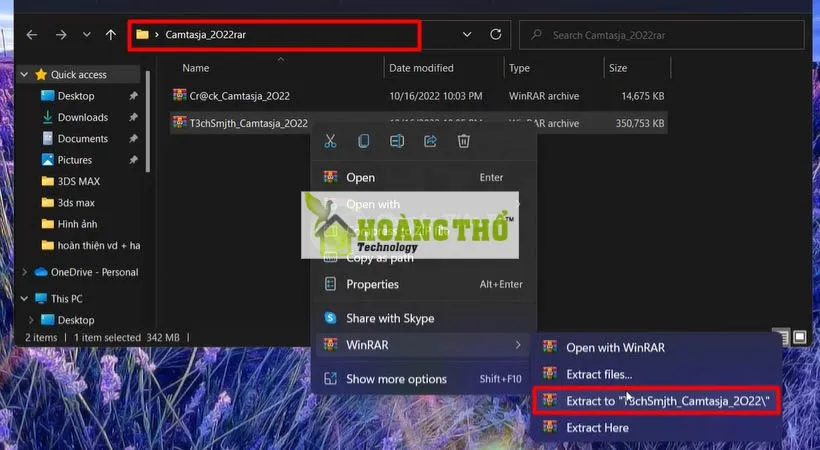This screenshot has height=450, width=820.
Task: Click the T3chSmjth_Camtasja_2O22 archive icon
Action: 180,122
